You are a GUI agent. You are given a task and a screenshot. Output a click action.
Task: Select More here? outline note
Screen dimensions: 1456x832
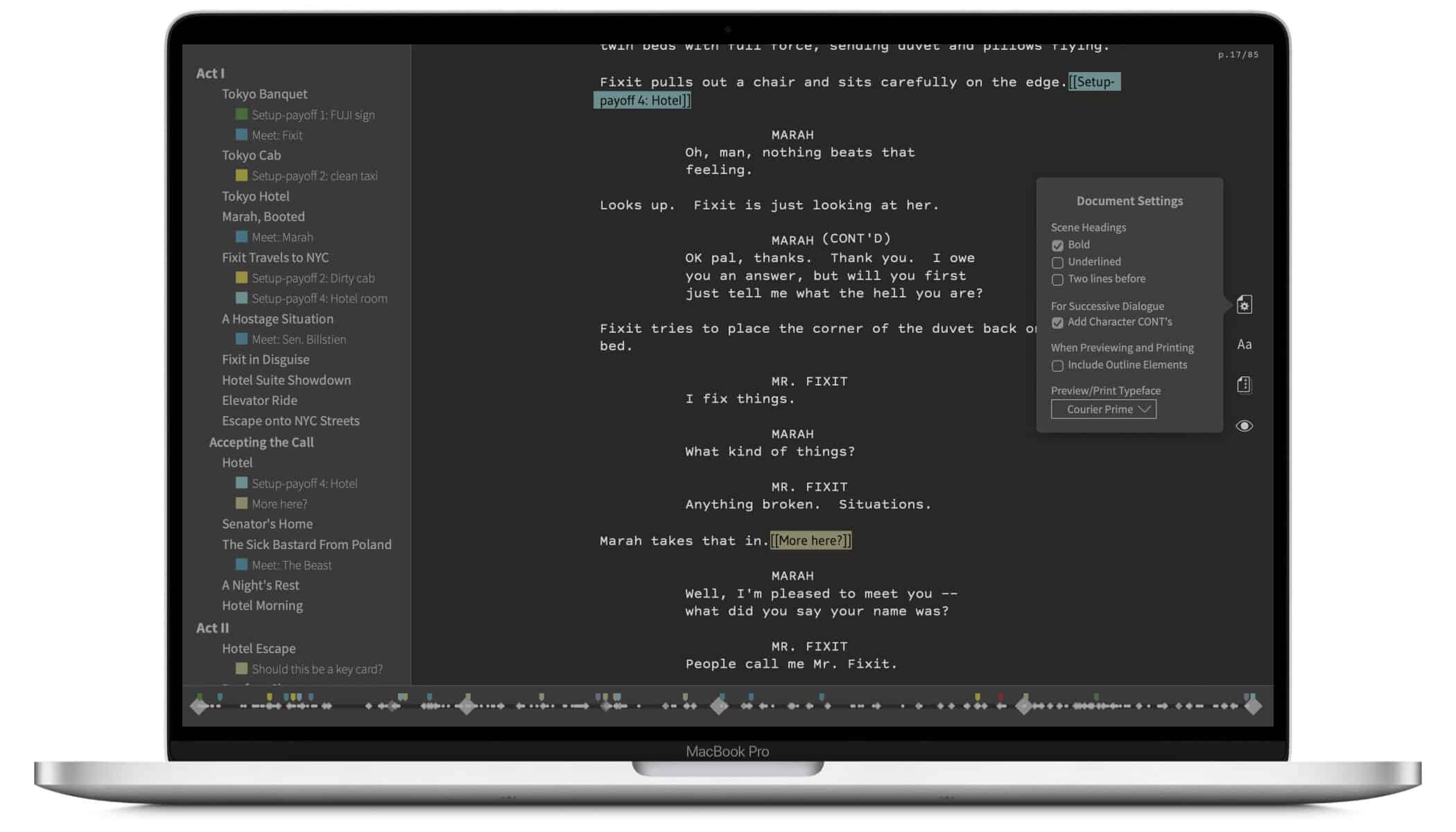(279, 504)
